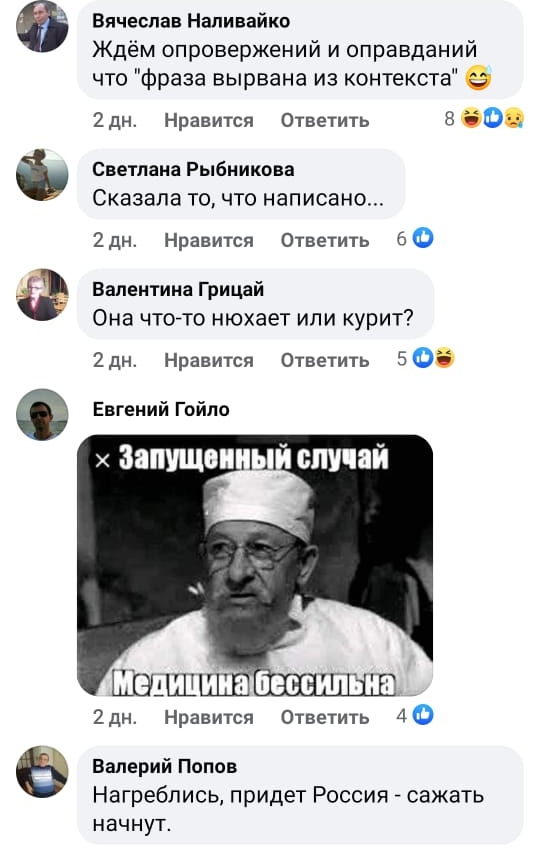Like Евгений Гойло's meme comment

tap(209, 717)
